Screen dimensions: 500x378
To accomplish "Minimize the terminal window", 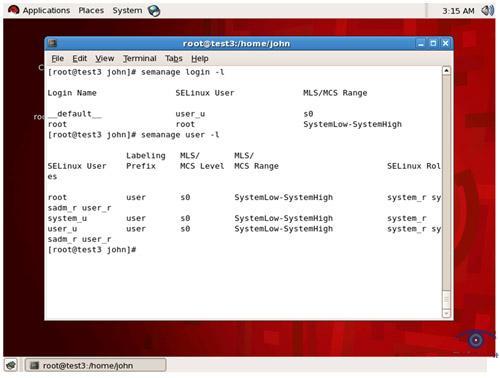I will click(421, 43).
